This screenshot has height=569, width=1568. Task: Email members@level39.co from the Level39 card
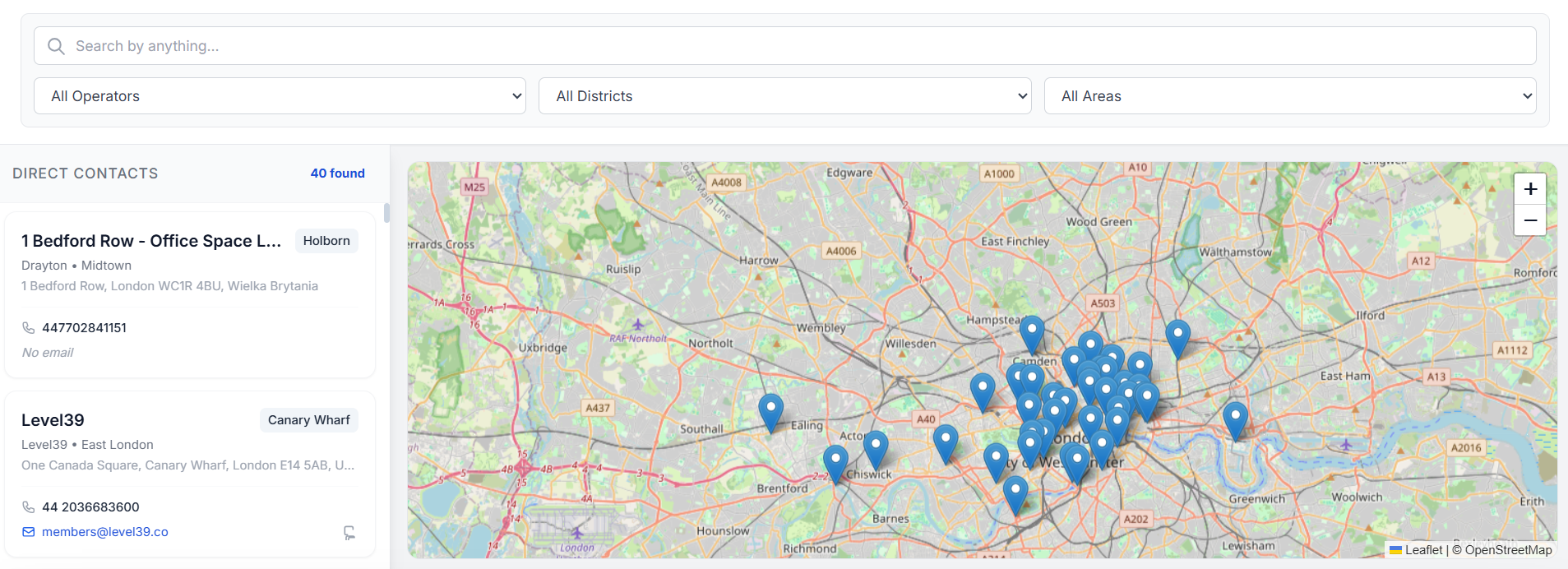(105, 532)
